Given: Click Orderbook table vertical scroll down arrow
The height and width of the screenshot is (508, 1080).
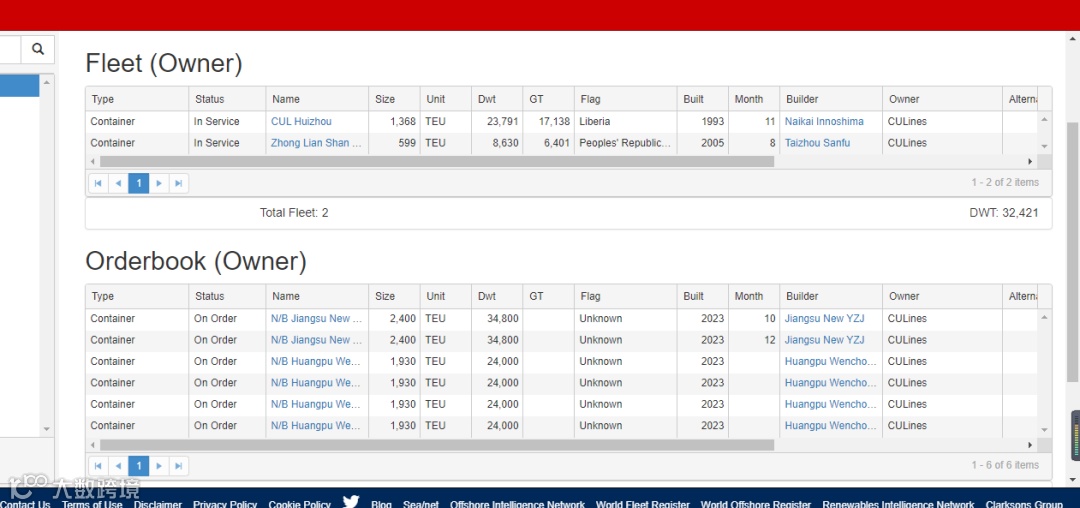Looking at the screenshot, I should point(1044,430).
